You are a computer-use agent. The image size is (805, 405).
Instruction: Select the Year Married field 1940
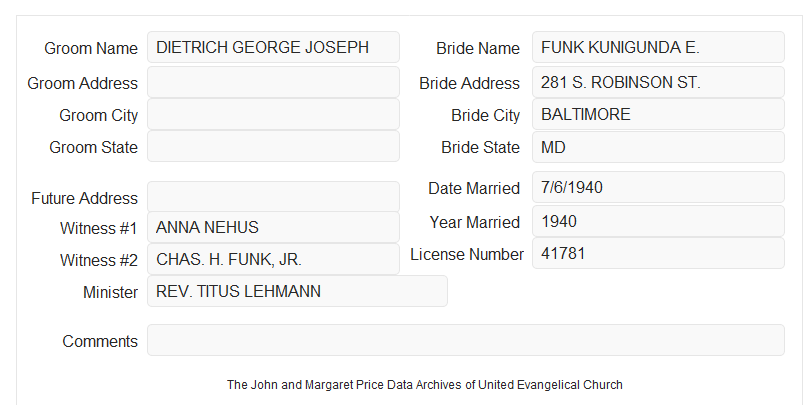[x=658, y=221]
